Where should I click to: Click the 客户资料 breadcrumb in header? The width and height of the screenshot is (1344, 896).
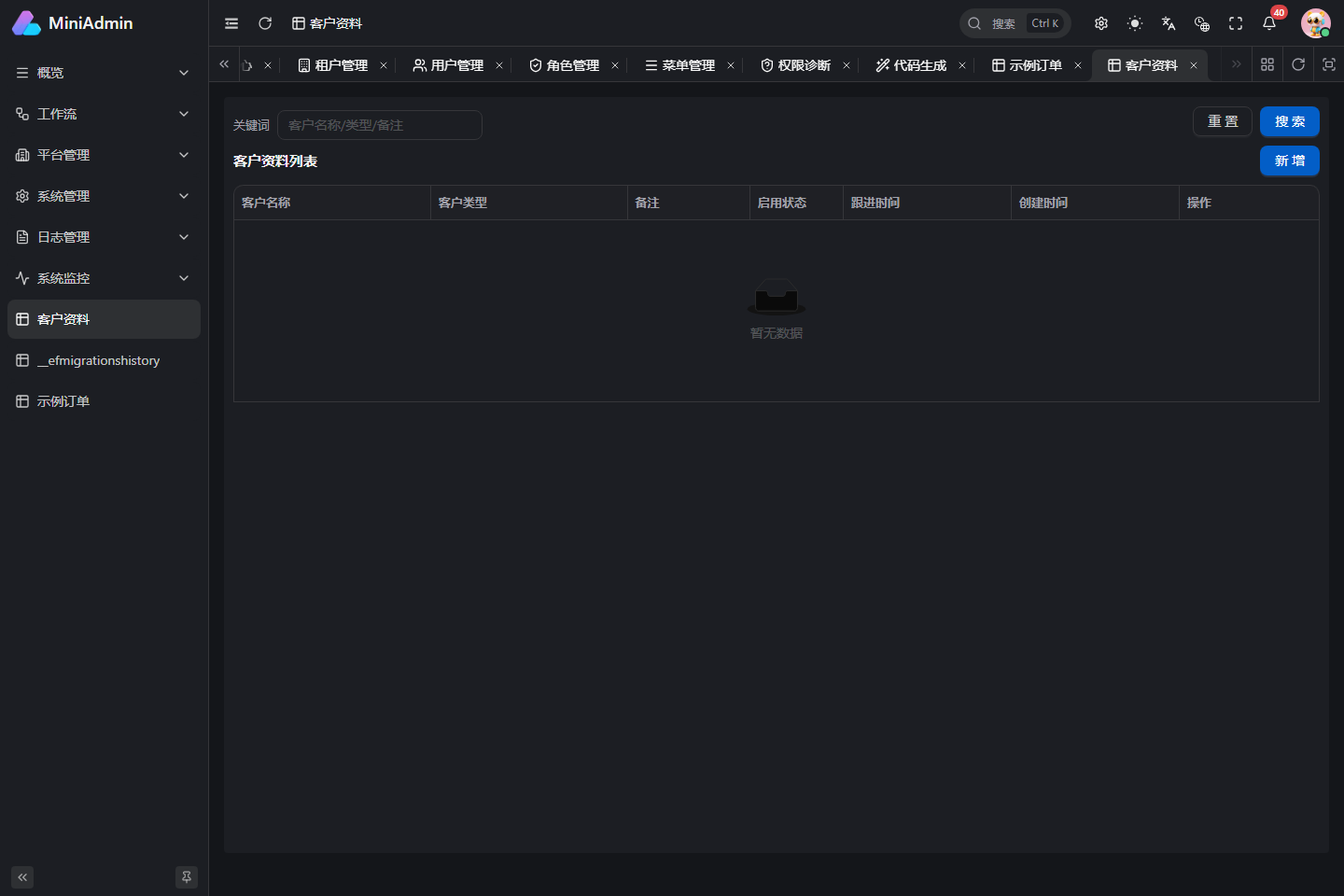327,23
